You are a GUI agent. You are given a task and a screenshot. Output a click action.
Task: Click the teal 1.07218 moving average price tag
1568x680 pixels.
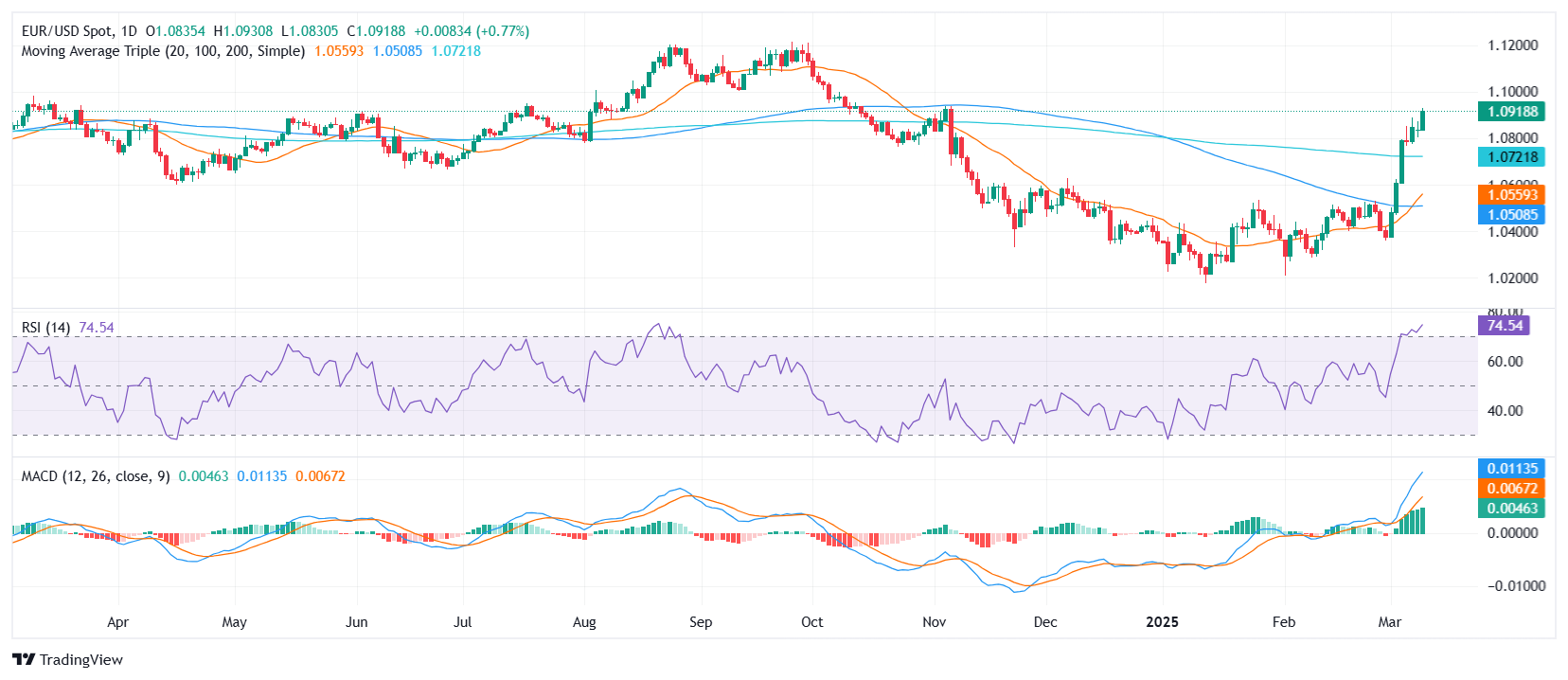click(1511, 157)
